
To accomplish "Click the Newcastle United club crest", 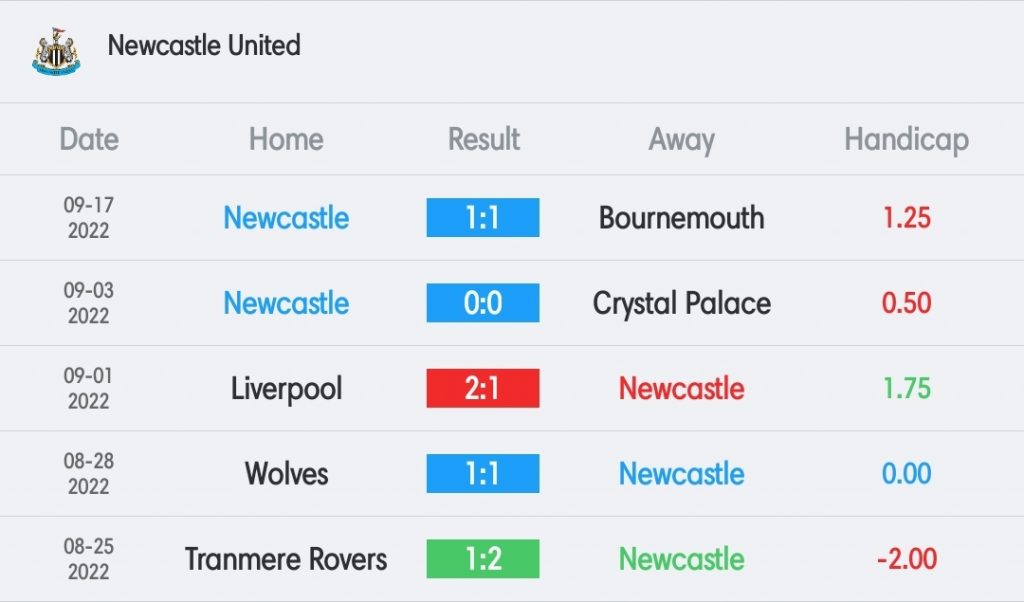I will click(56, 51).
